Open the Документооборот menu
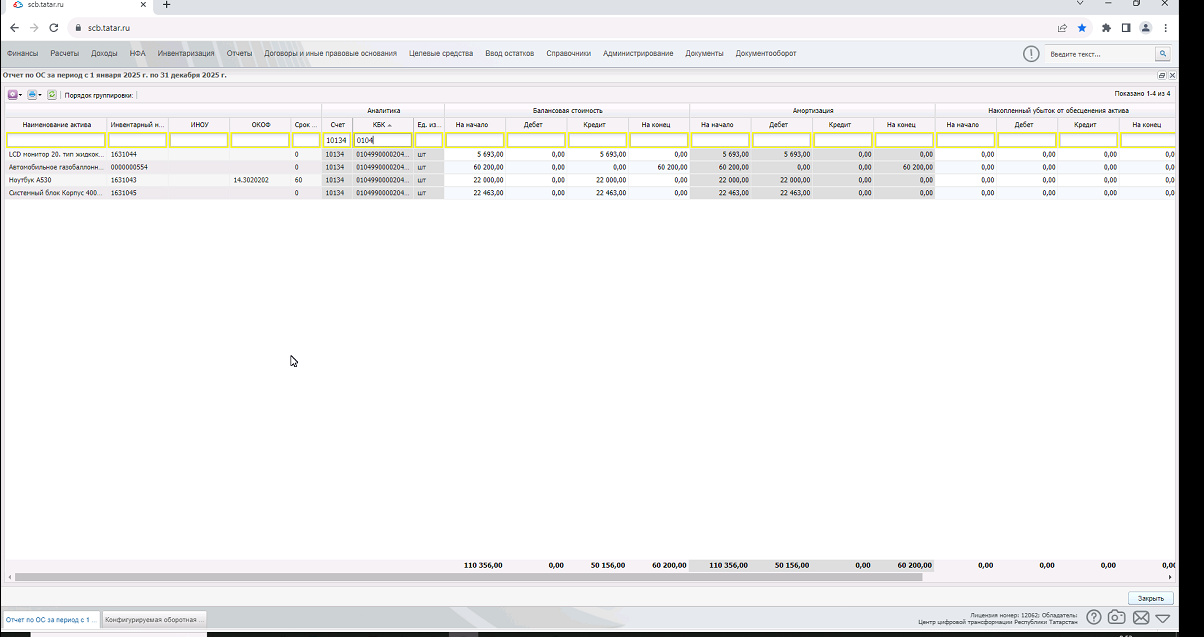 click(766, 53)
